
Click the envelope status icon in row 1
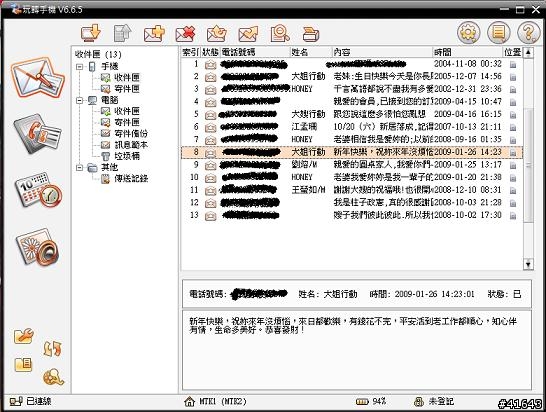(210, 65)
